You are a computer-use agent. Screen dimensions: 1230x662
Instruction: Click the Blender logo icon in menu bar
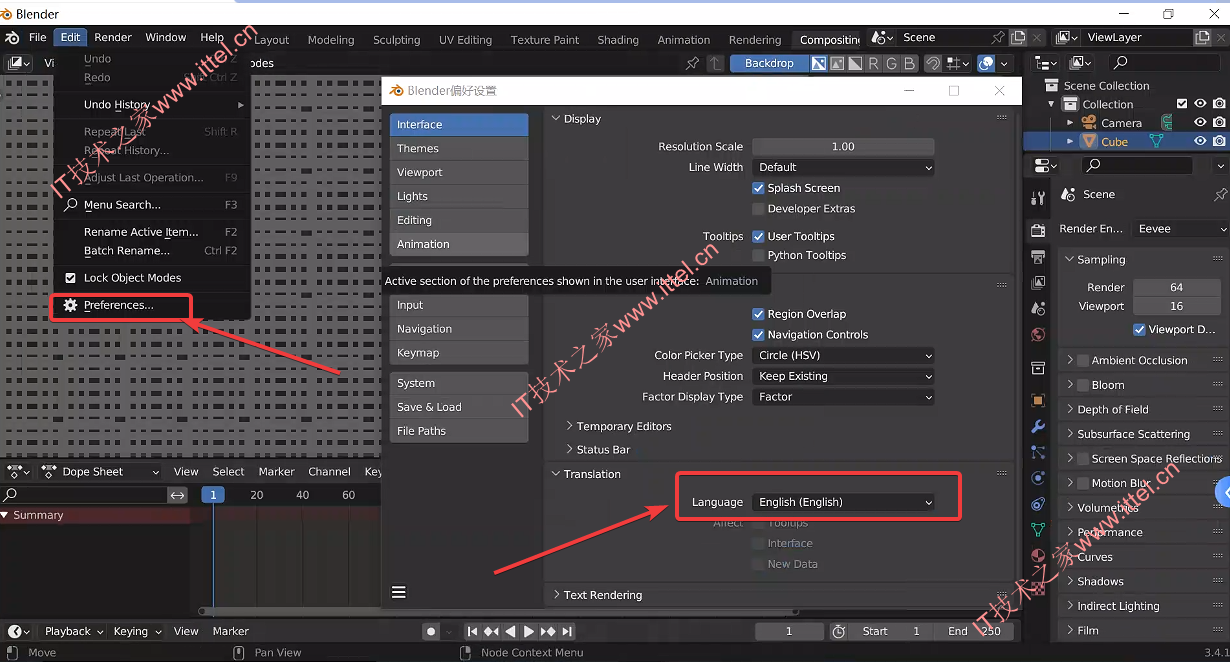(13, 38)
